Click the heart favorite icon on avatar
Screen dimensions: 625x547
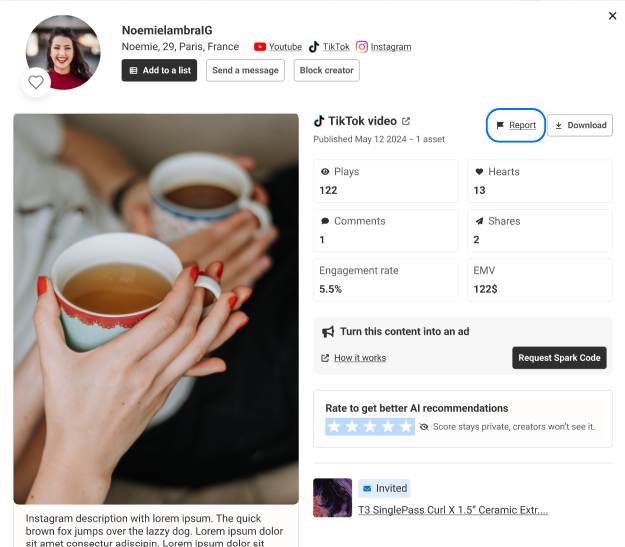tap(36, 82)
